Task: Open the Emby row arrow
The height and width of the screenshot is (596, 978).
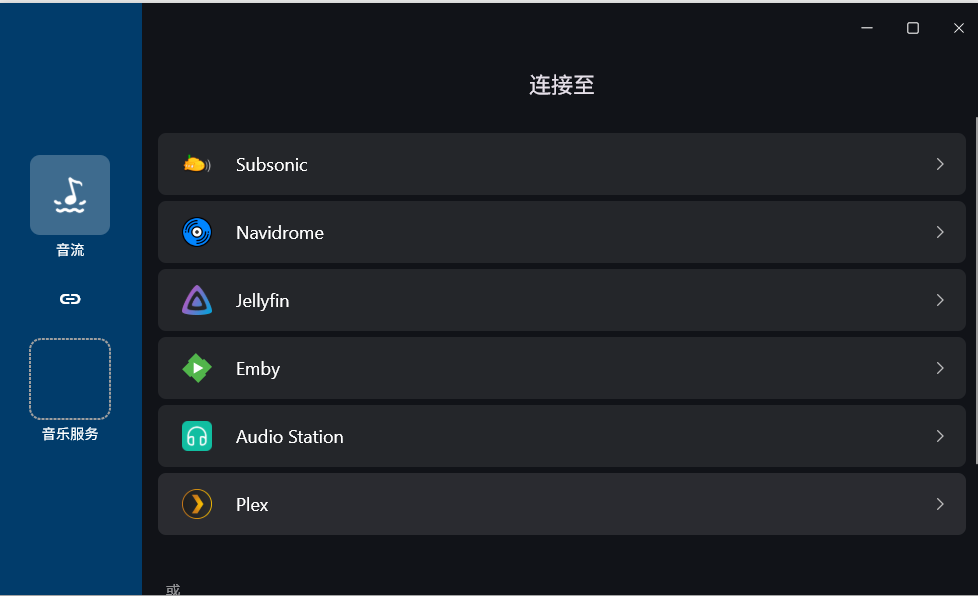Action: coord(940,368)
